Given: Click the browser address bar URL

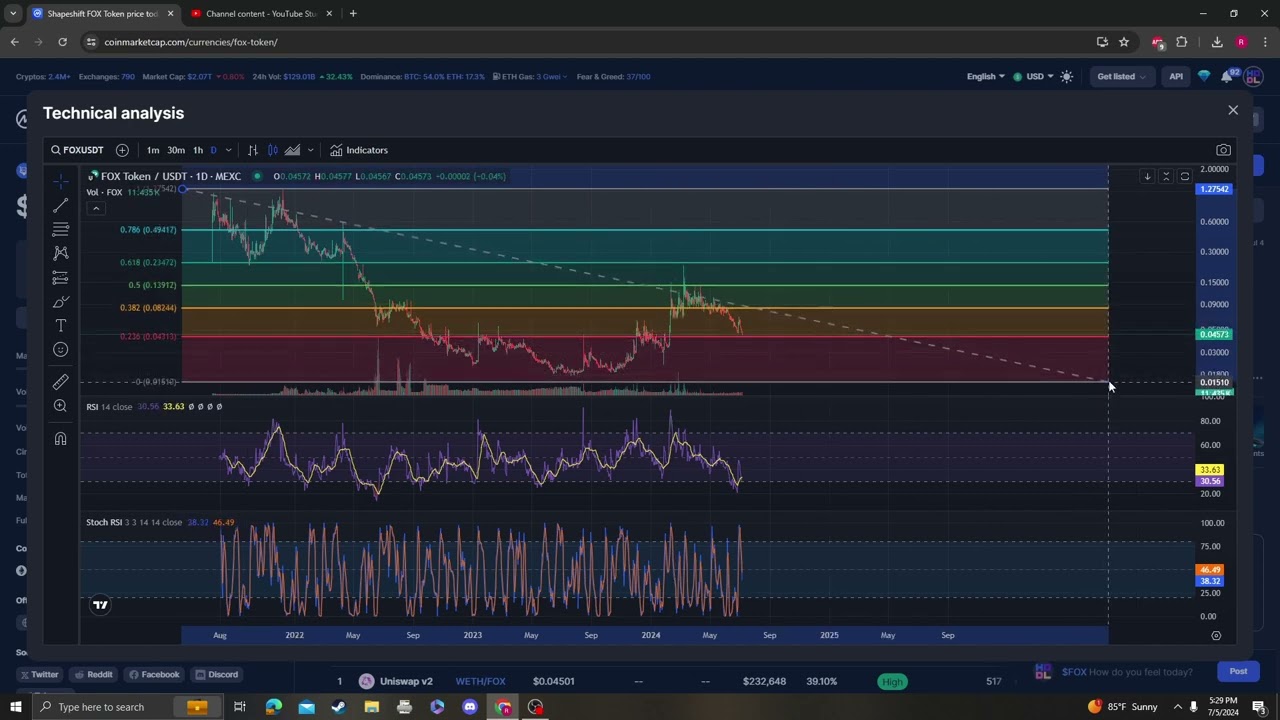Looking at the screenshot, I should (x=191, y=42).
